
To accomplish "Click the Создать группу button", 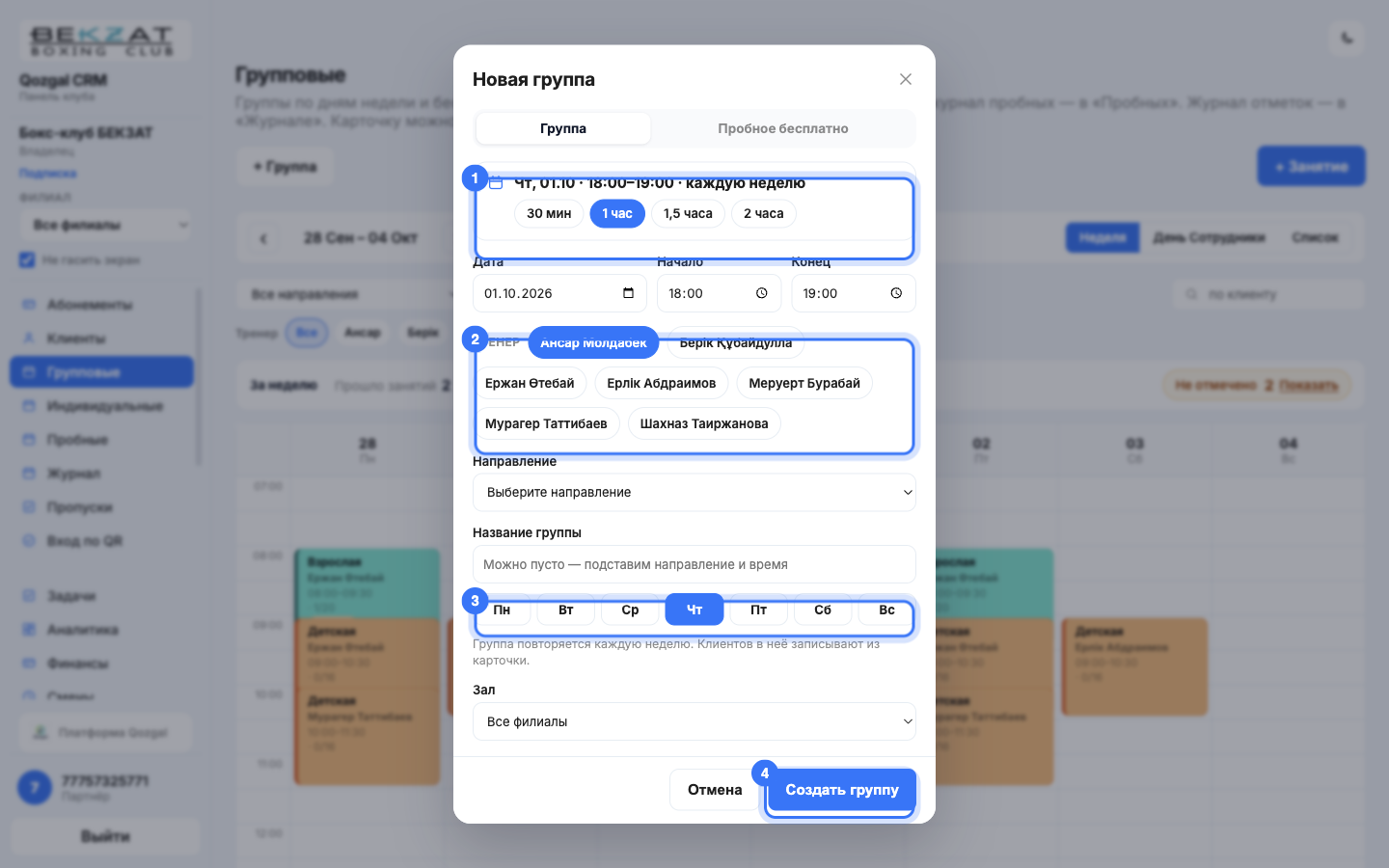I will [x=842, y=790].
